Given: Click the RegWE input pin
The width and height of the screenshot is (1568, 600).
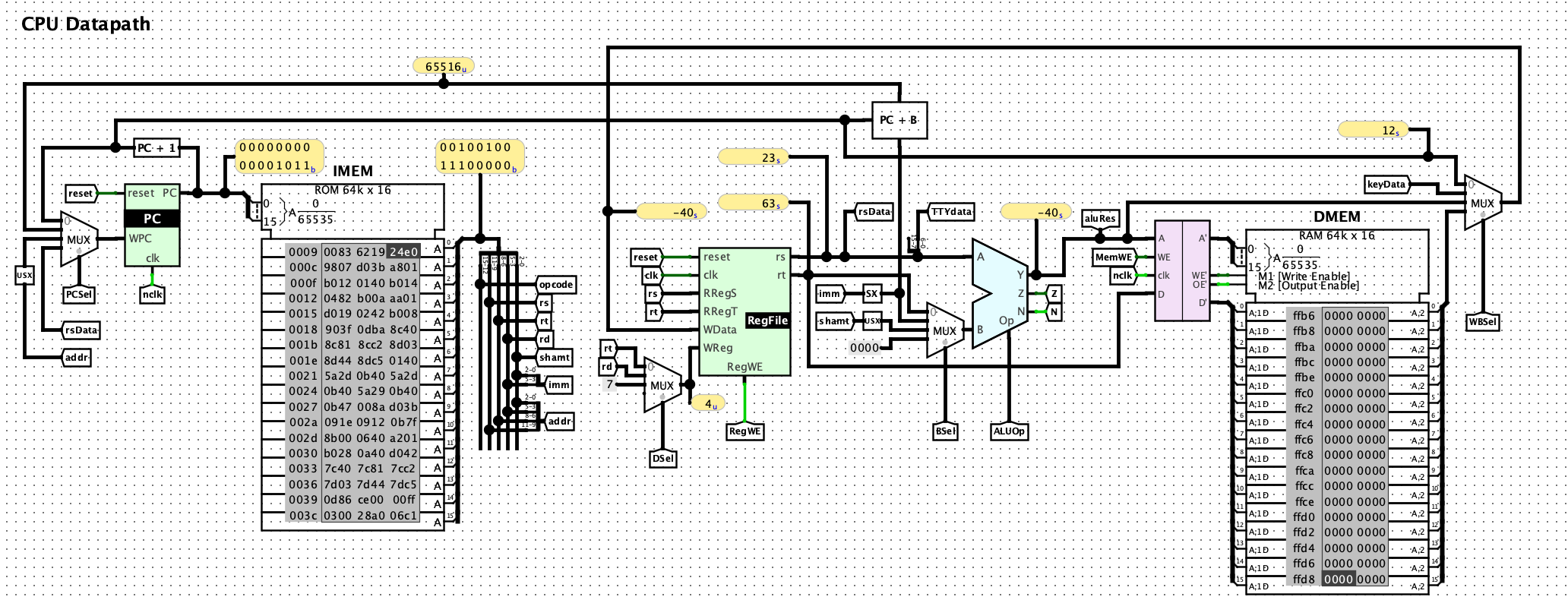Looking at the screenshot, I should click(x=744, y=431).
